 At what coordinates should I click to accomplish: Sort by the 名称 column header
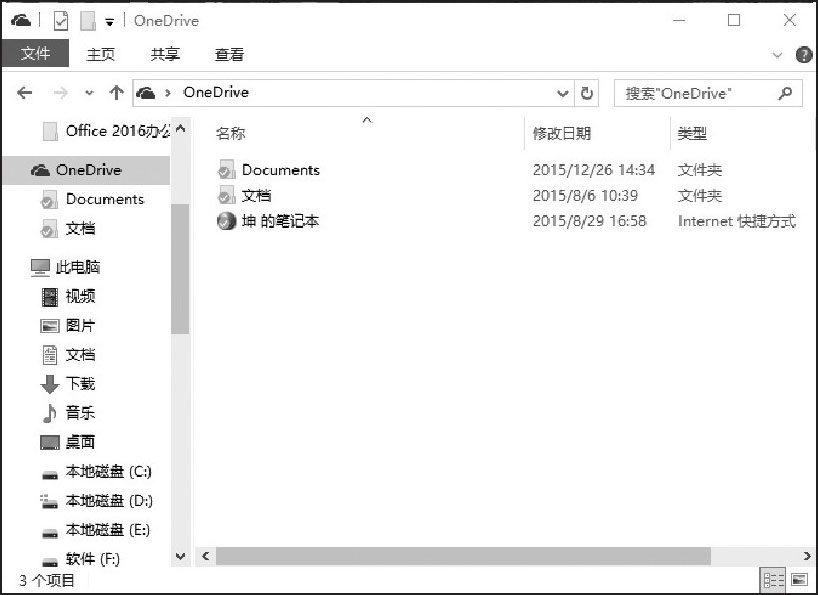(x=230, y=133)
